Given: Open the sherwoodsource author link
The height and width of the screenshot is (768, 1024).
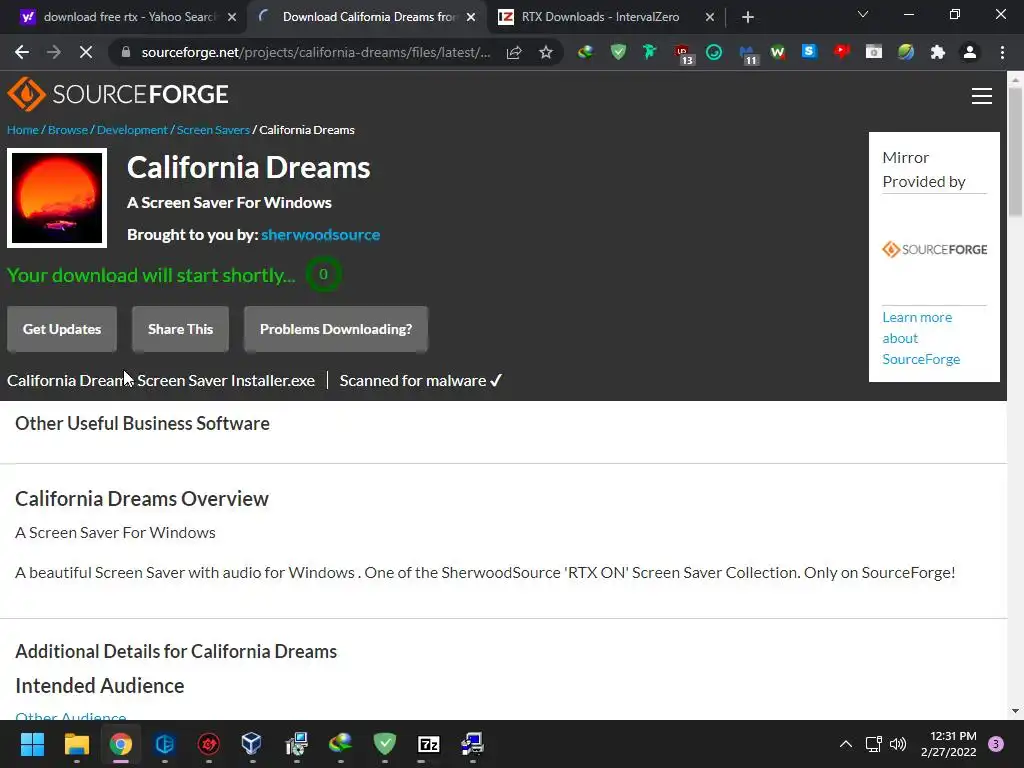Looking at the screenshot, I should (321, 234).
